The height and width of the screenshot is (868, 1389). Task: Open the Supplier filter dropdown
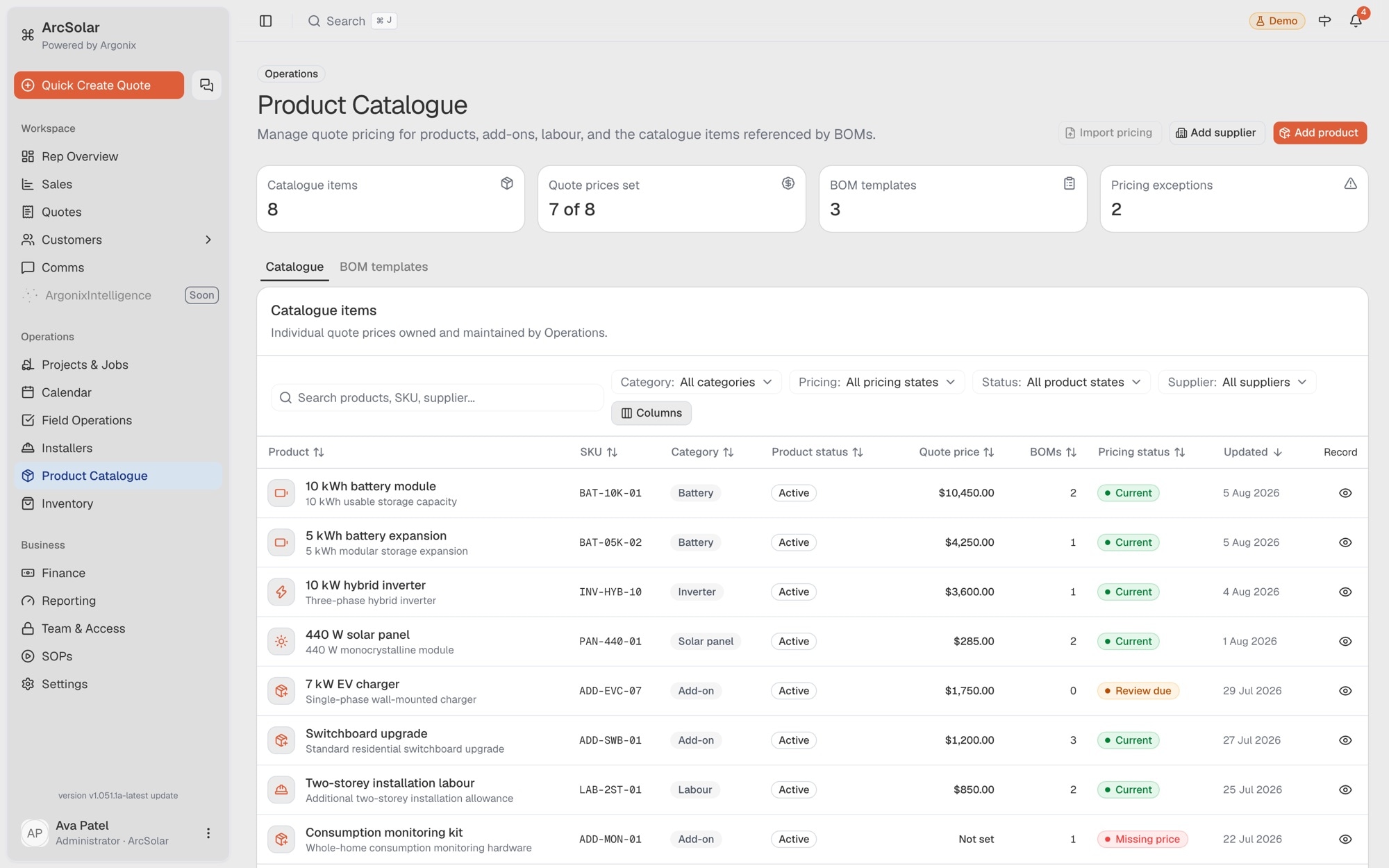(1237, 382)
